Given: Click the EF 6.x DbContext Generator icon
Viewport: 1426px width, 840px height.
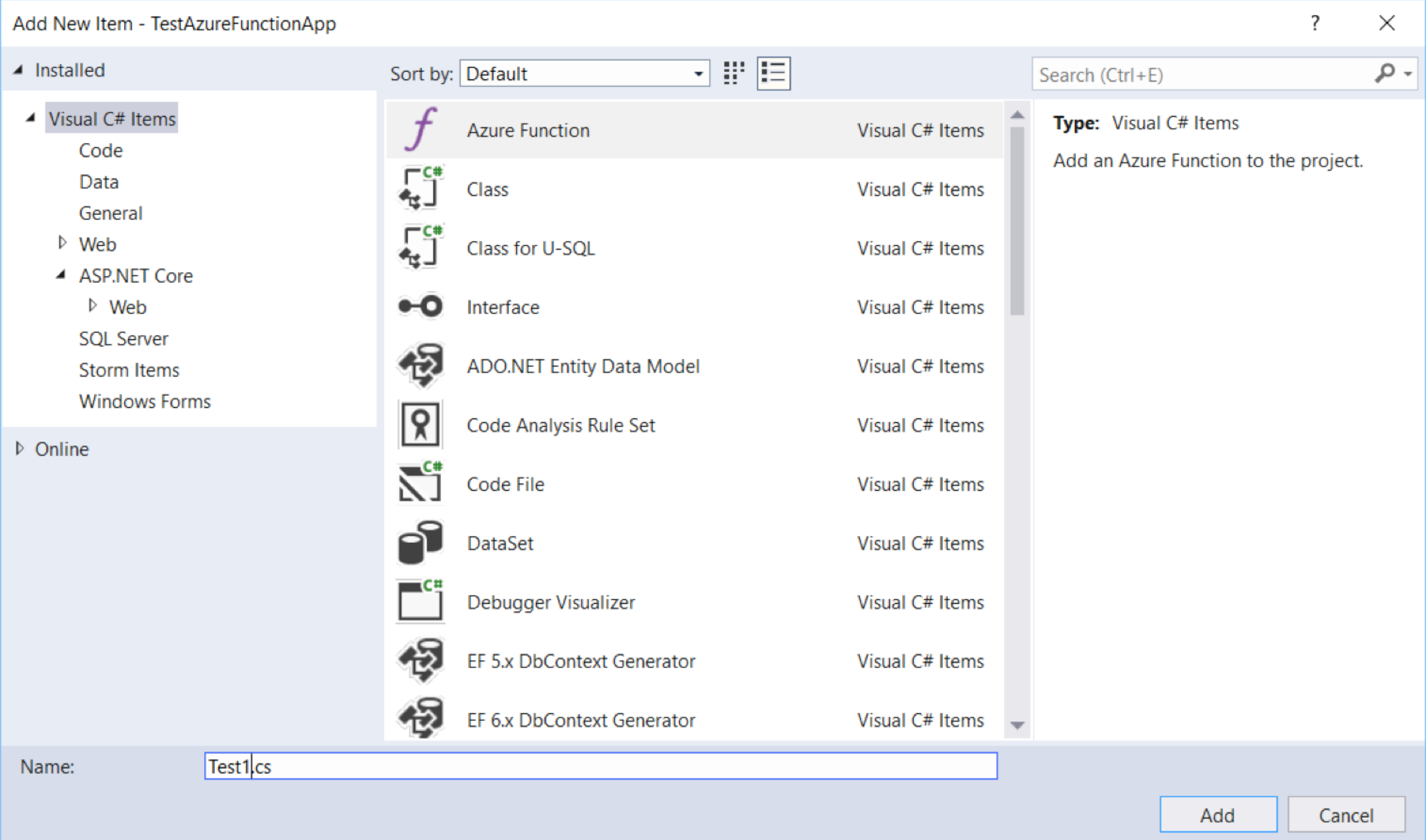Looking at the screenshot, I should (x=420, y=719).
